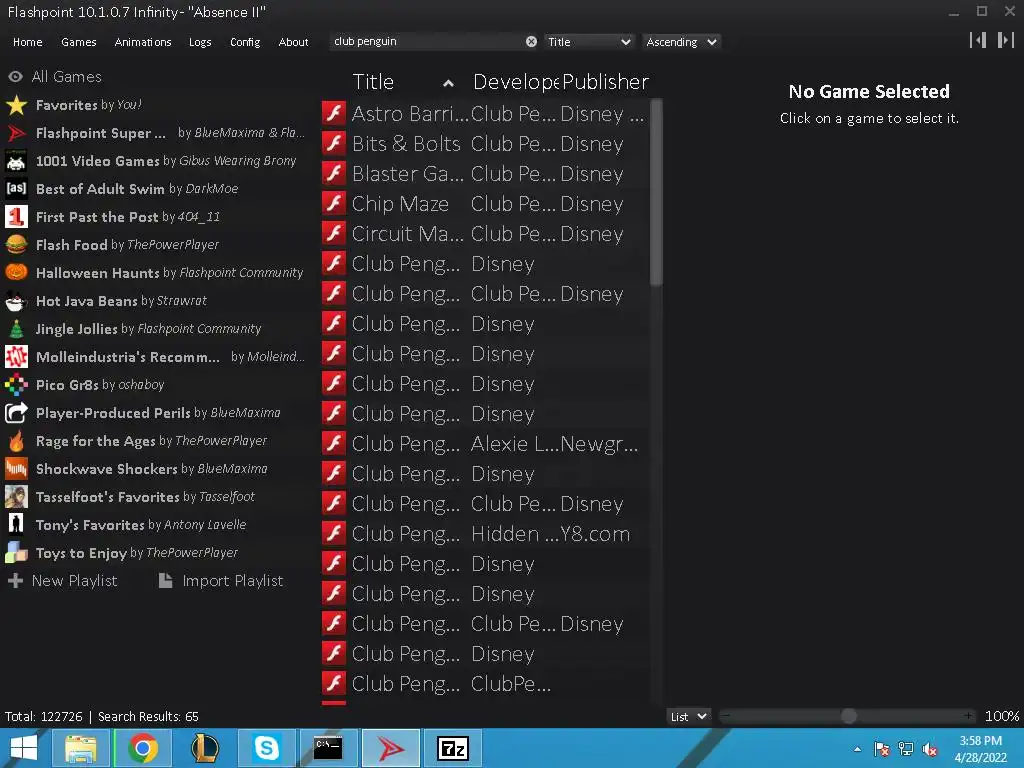1024x768 pixels.
Task: Select the Rage for the Ages flame icon
Action: [16, 441]
